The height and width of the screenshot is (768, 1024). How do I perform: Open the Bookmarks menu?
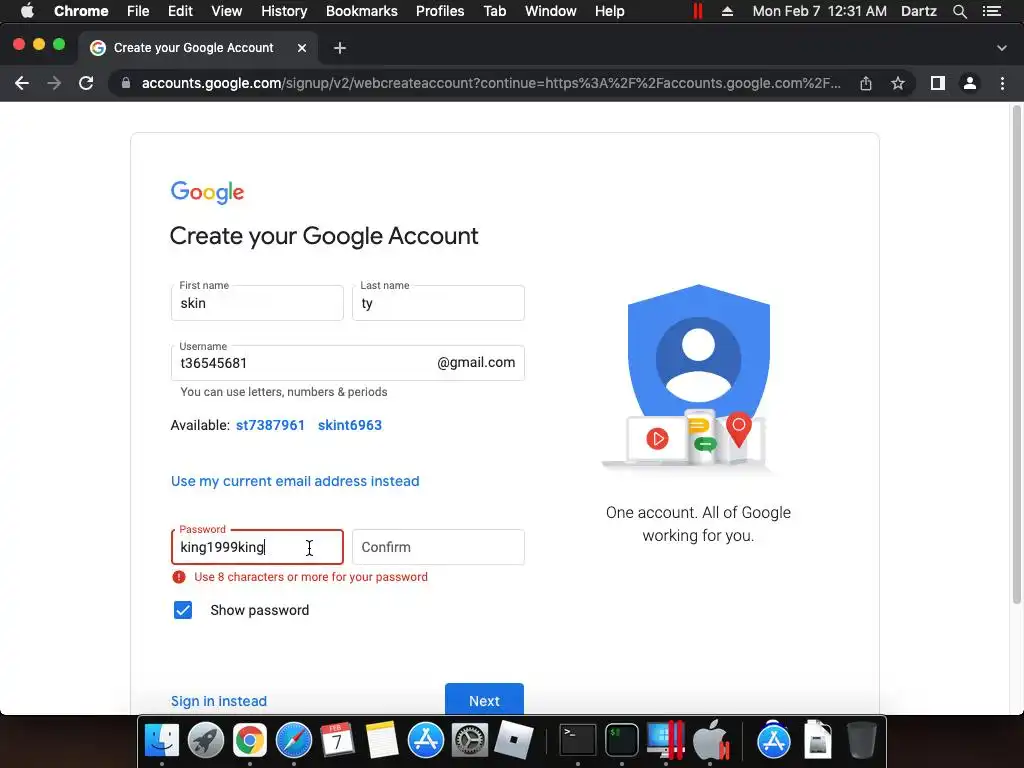(x=362, y=11)
